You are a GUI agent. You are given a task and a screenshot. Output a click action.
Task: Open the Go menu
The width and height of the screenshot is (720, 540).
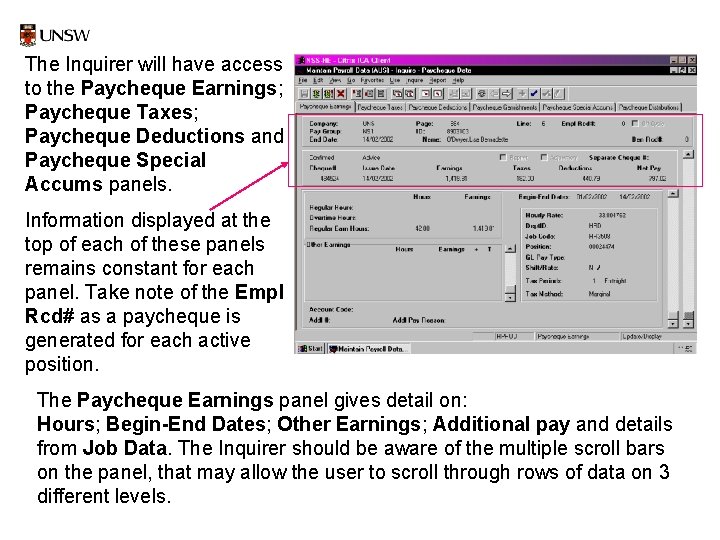[x=351, y=80]
